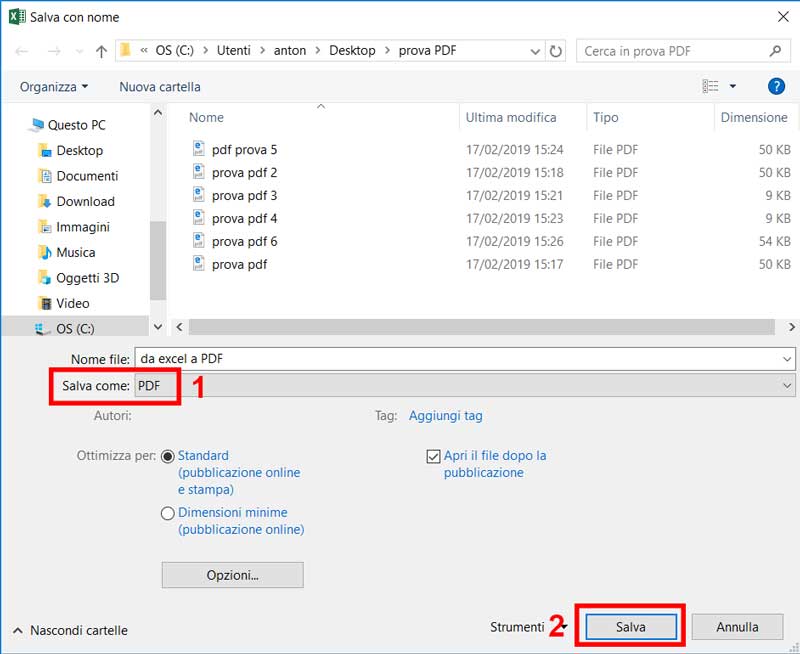Open the Opzioni... dialog

[x=233, y=575]
